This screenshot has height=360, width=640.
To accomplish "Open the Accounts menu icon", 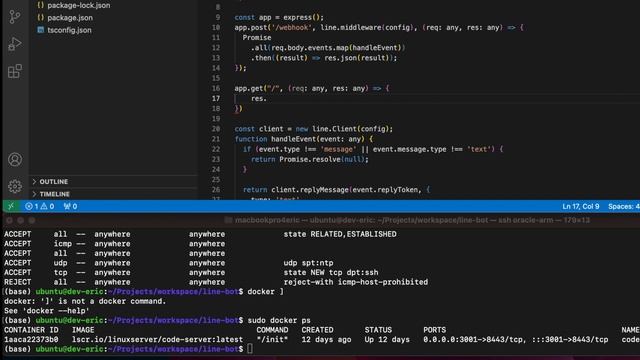I will point(15,159).
